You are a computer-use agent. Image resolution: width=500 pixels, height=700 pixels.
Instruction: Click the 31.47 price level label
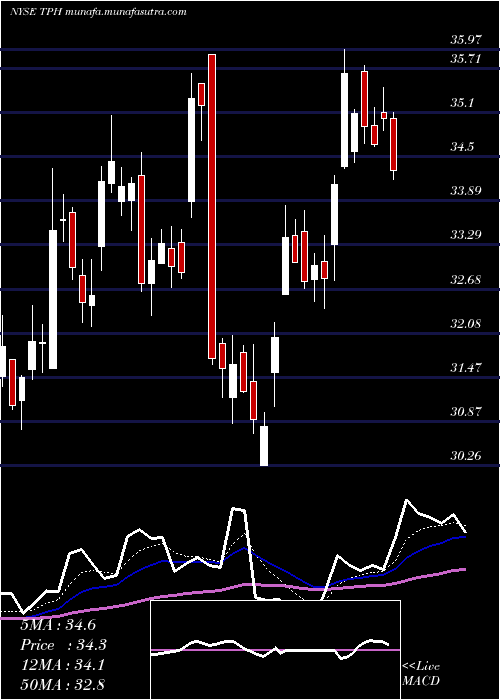pyautogui.click(x=466, y=367)
